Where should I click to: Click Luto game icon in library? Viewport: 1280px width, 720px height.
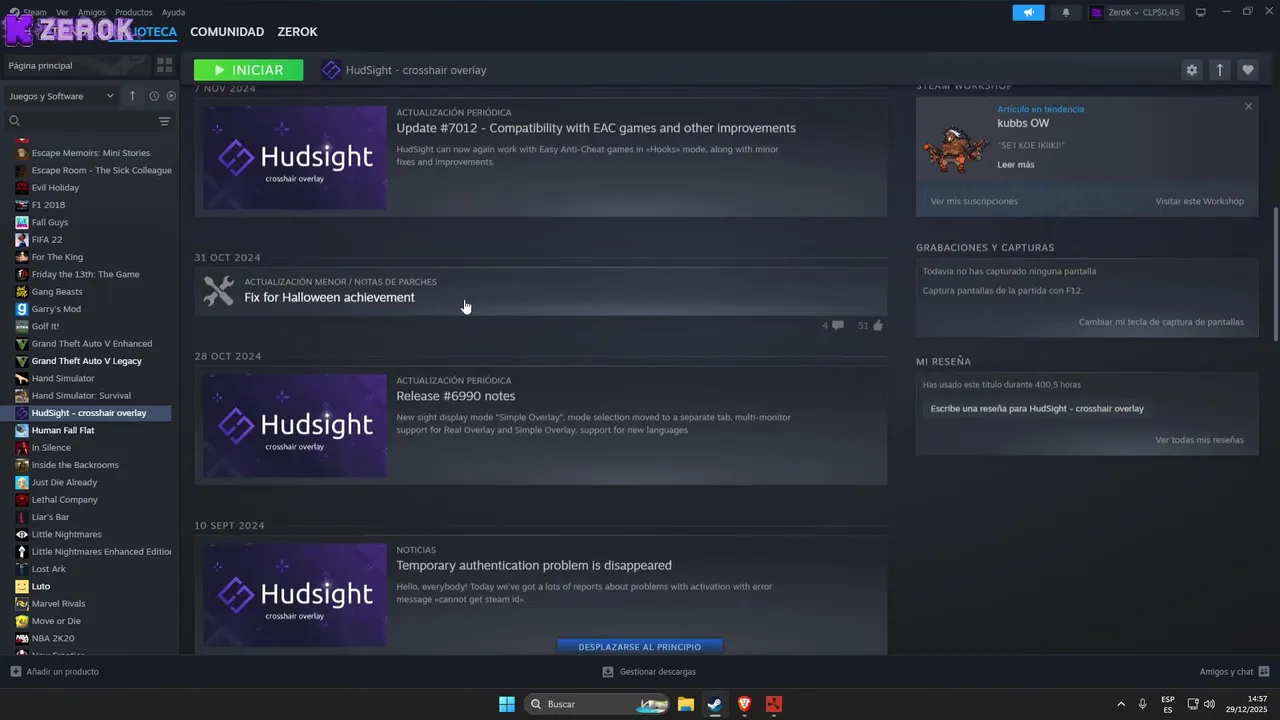point(22,586)
